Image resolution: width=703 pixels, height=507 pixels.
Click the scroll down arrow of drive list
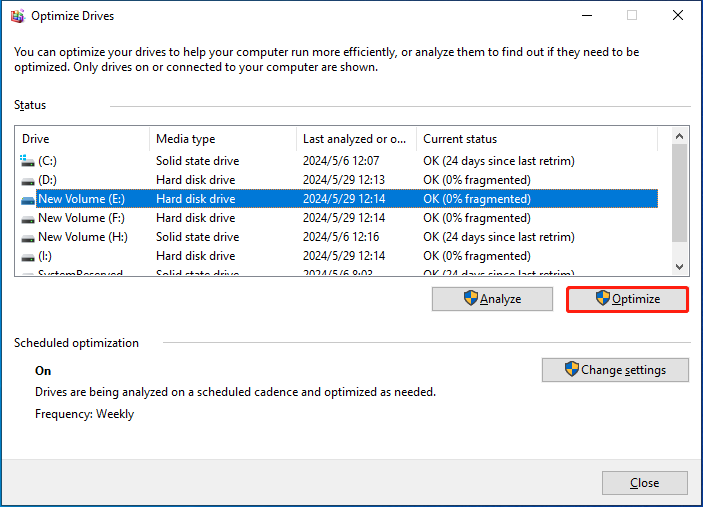pyautogui.click(x=679, y=267)
